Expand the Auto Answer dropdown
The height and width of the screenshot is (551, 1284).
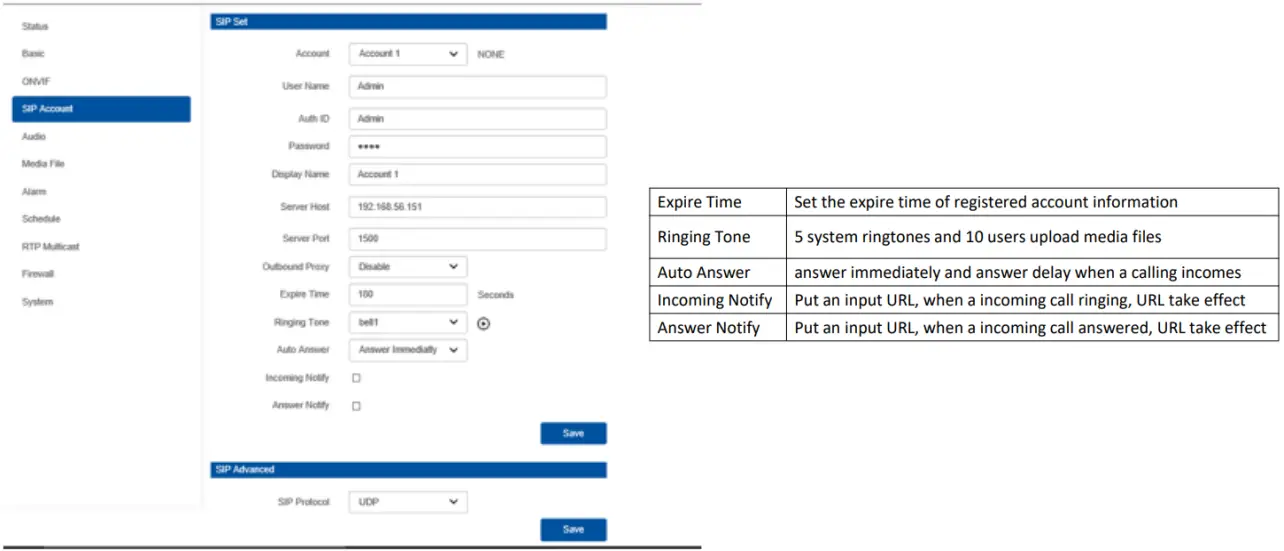pos(407,350)
